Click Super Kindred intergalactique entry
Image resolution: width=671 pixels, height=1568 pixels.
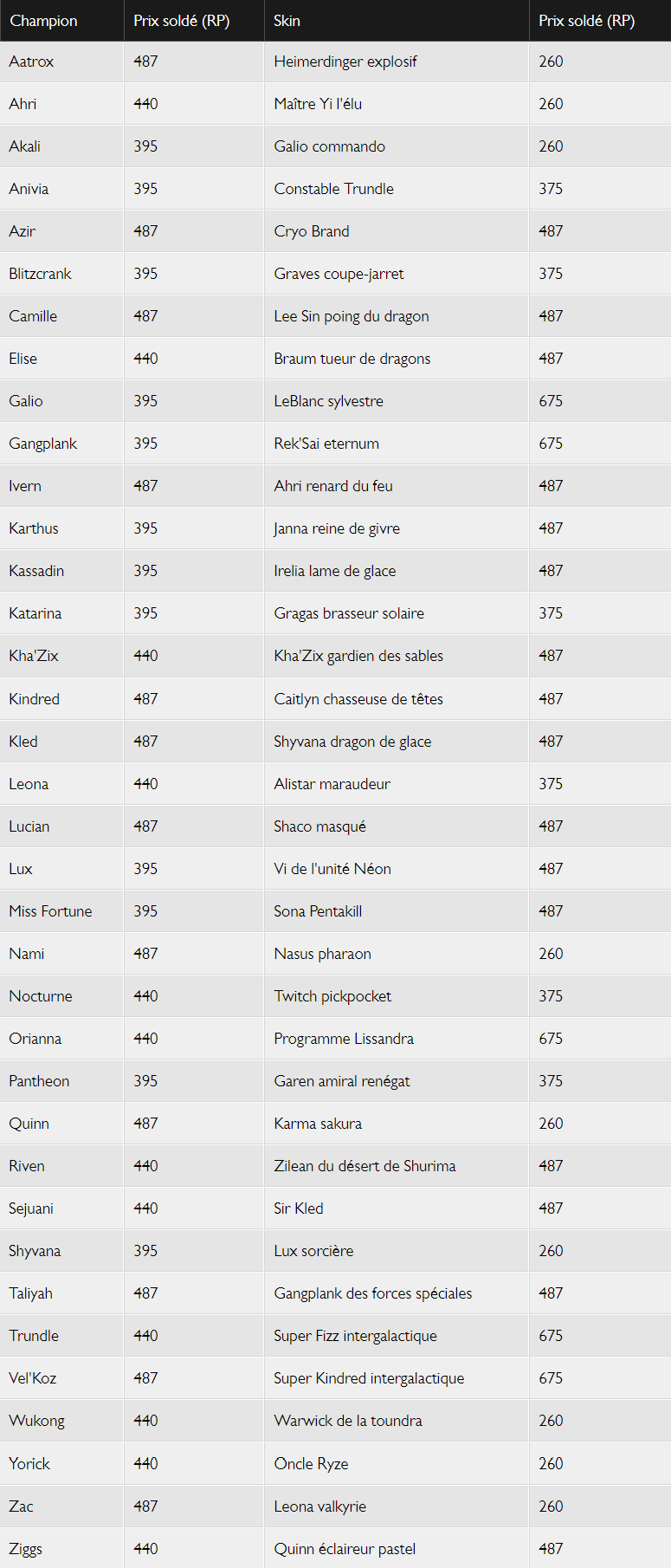[369, 1378]
